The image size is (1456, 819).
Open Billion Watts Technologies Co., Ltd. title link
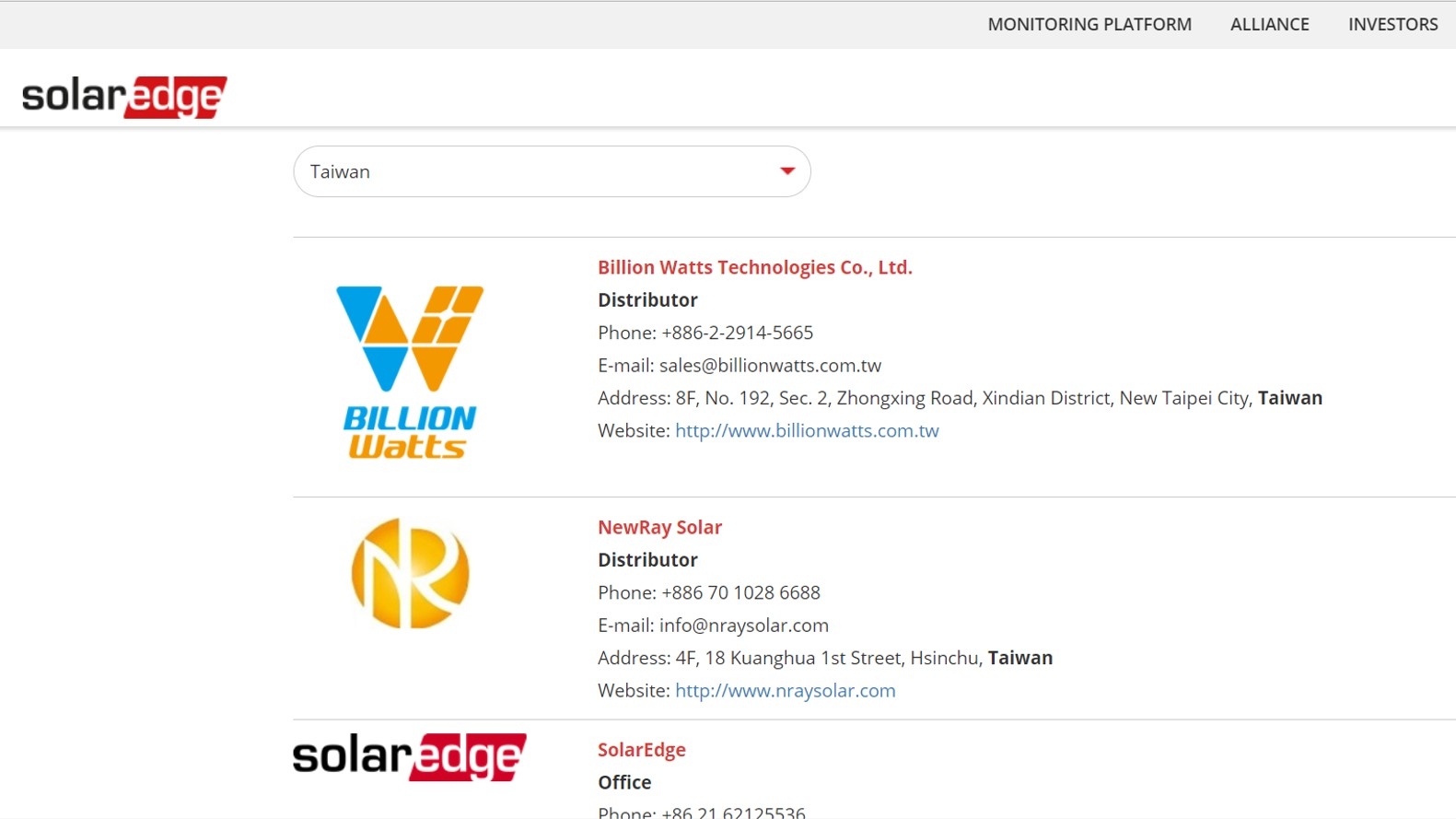point(755,267)
